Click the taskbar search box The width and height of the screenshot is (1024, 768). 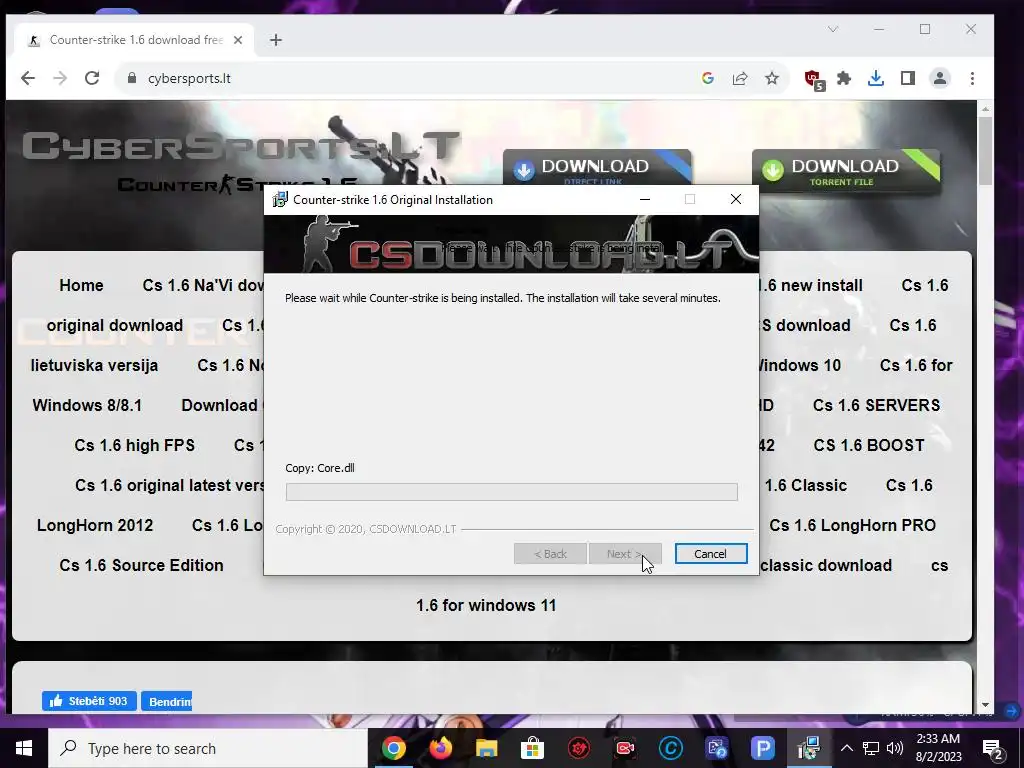coord(208,748)
